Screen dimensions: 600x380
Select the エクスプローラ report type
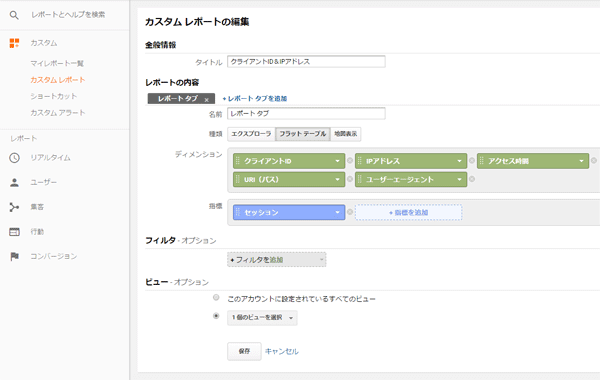point(251,134)
